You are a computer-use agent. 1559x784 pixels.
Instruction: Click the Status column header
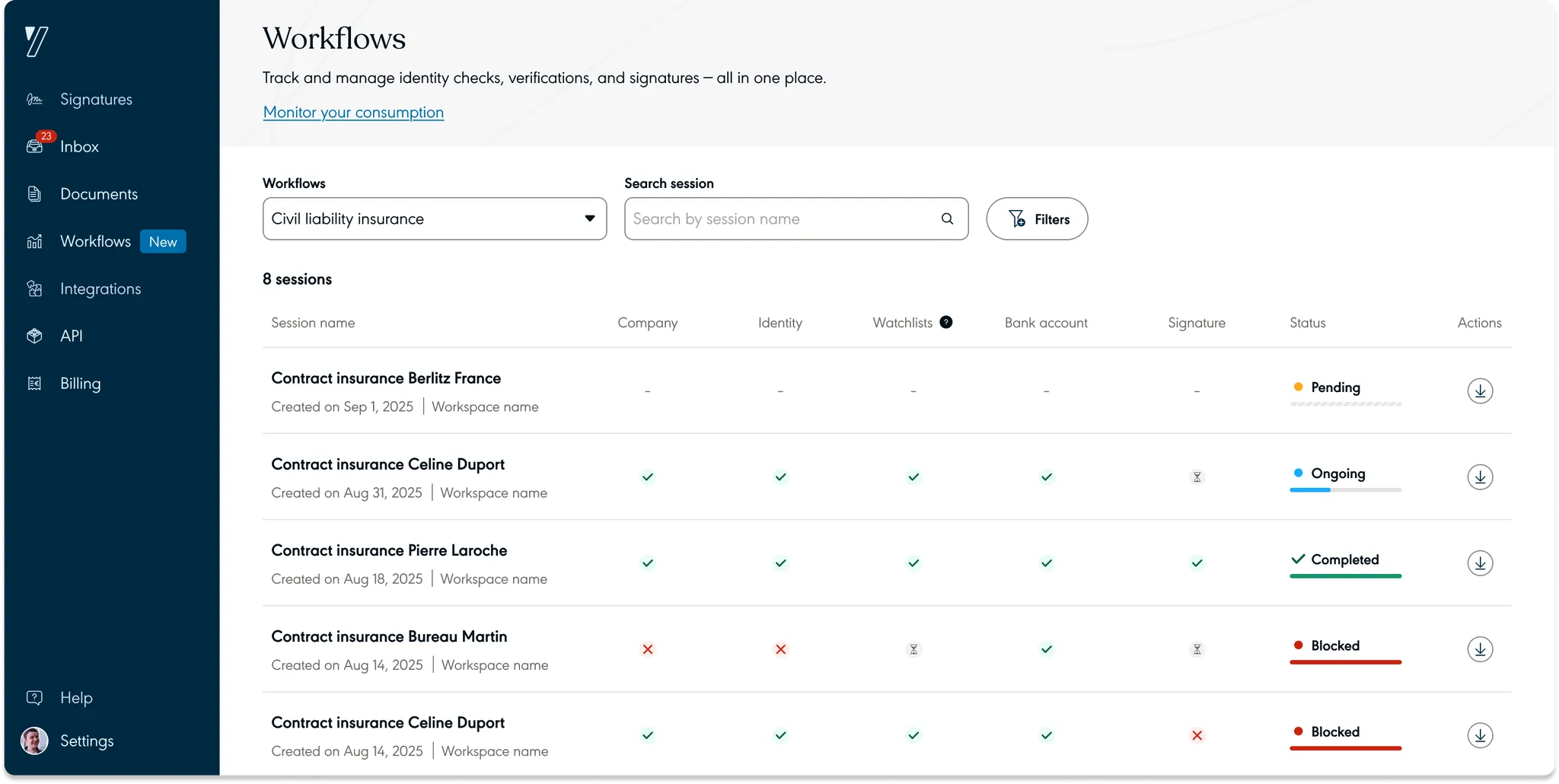pyautogui.click(x=1308, y=323)
